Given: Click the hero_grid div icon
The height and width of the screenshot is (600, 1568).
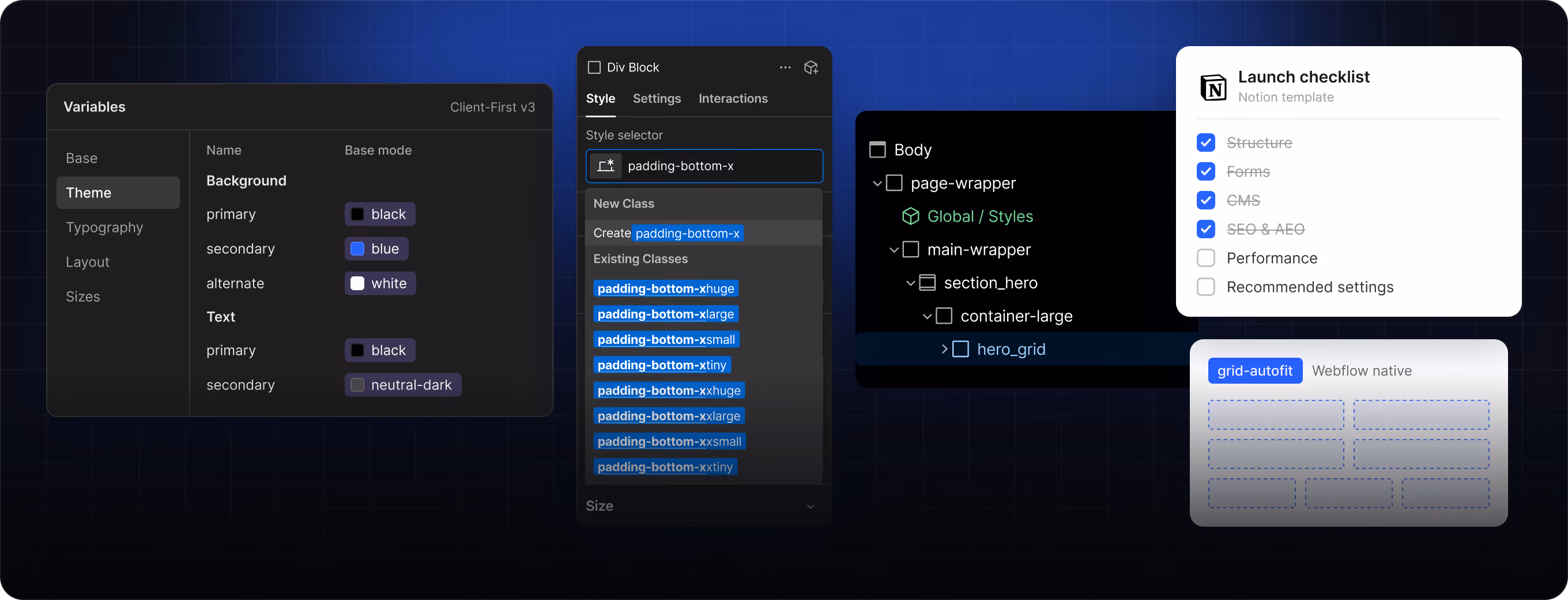Looking at the screenshot, I should [960, 349].
